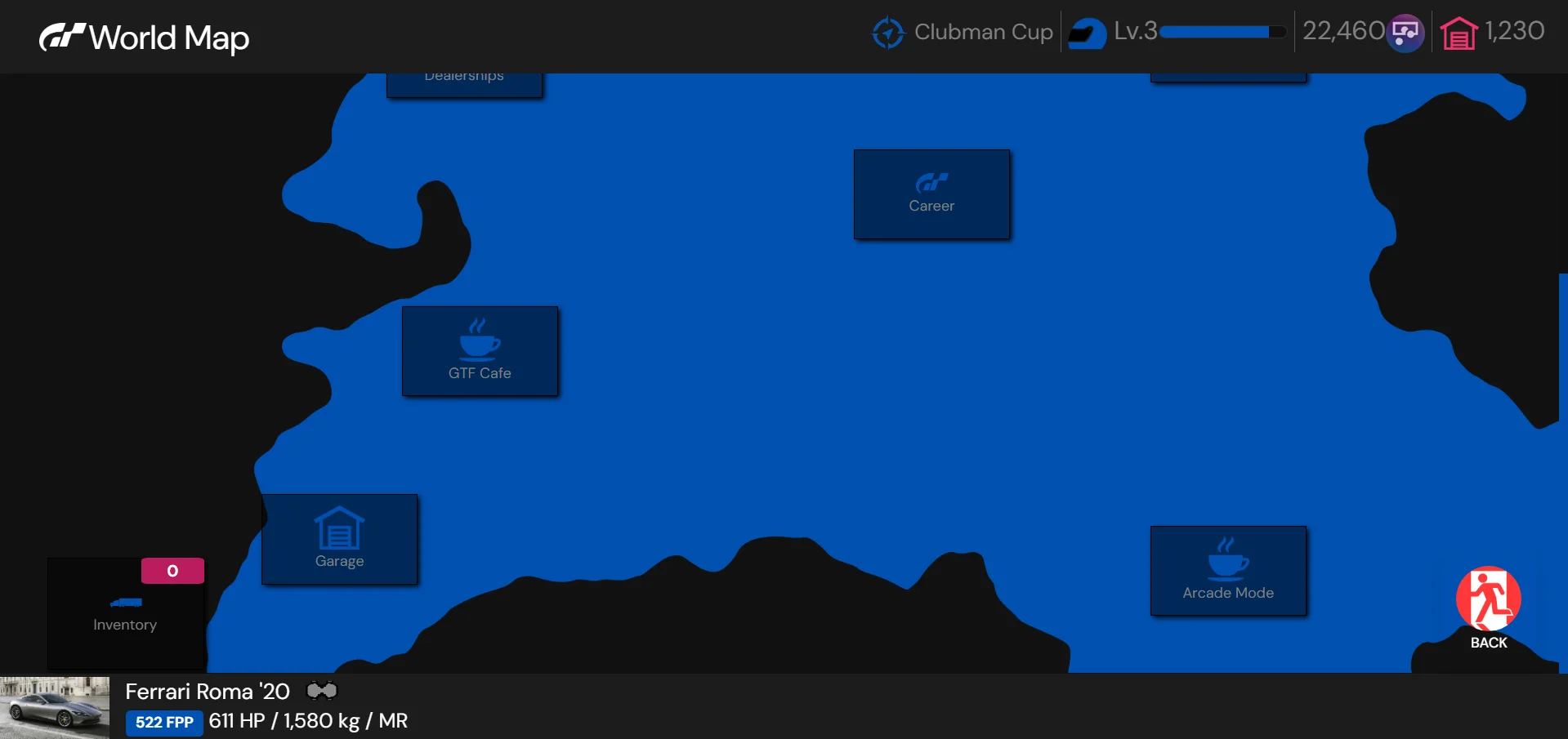Image resolution: width=1568 pixels, height=739 pixels.
Task: Click the red BACK exit icon
Action: (x=1489, y=599)
